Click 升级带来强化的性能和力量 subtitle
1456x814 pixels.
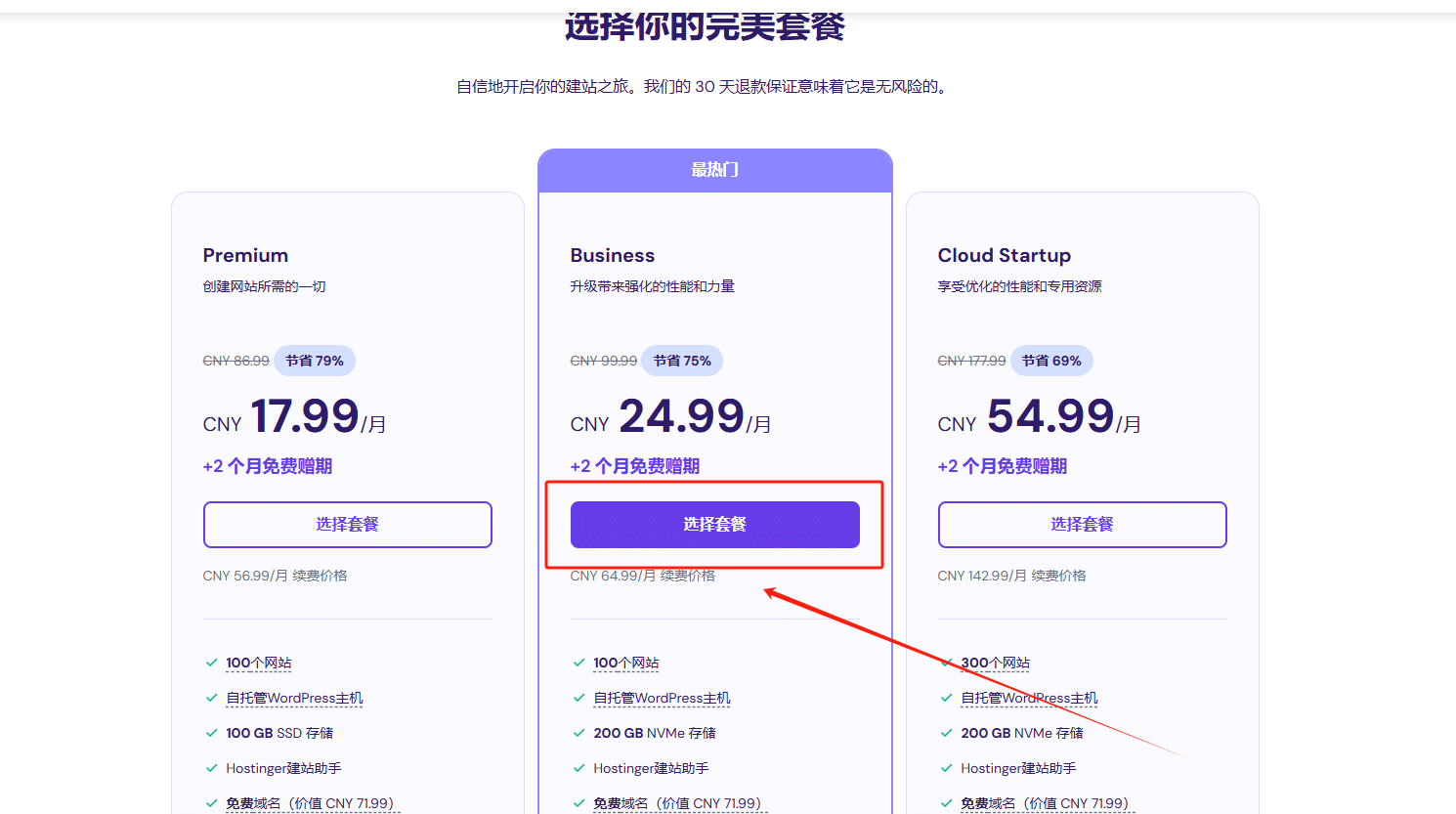point(653,286)
